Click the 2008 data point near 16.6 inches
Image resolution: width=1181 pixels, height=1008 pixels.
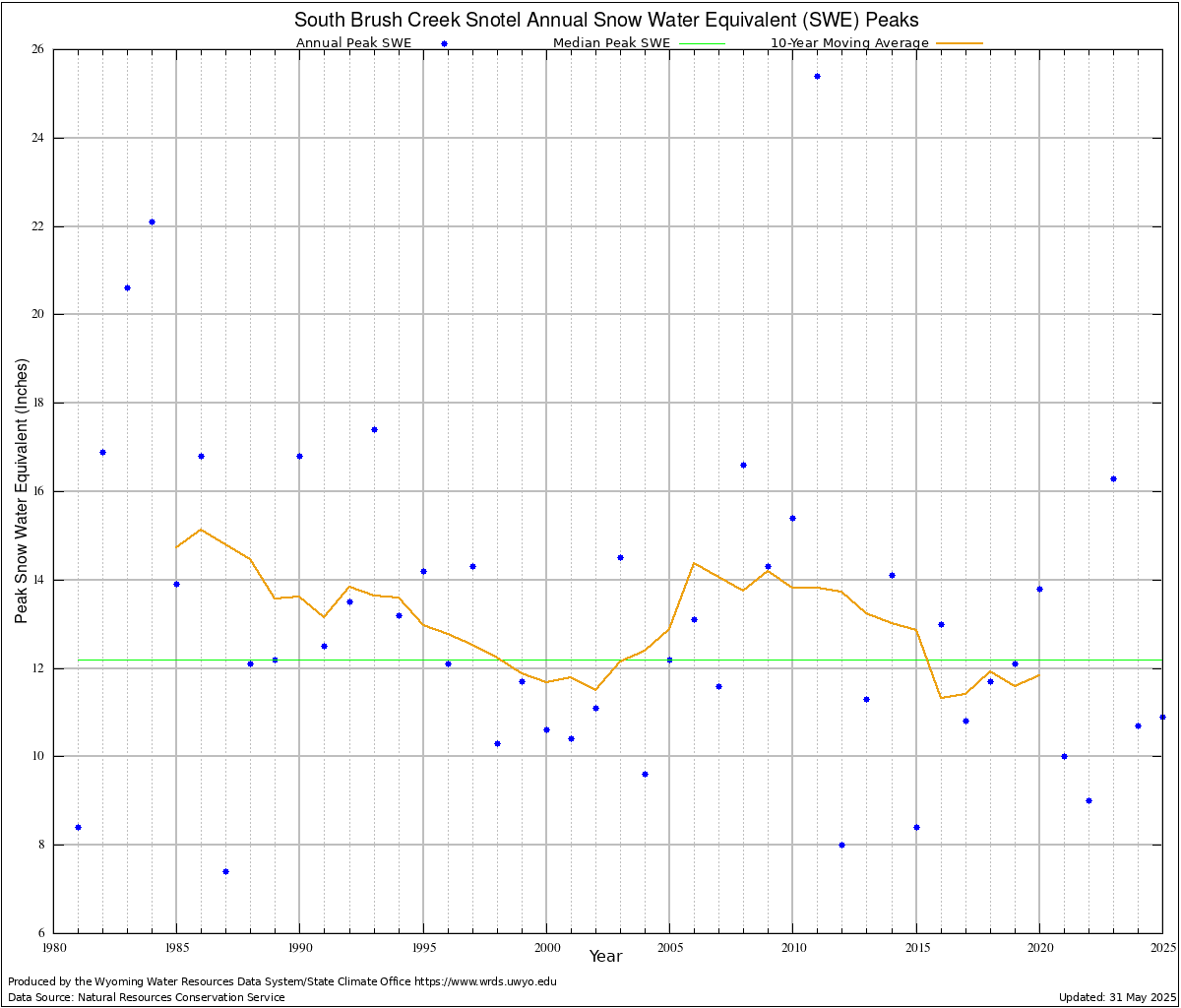tap(743, 465)
